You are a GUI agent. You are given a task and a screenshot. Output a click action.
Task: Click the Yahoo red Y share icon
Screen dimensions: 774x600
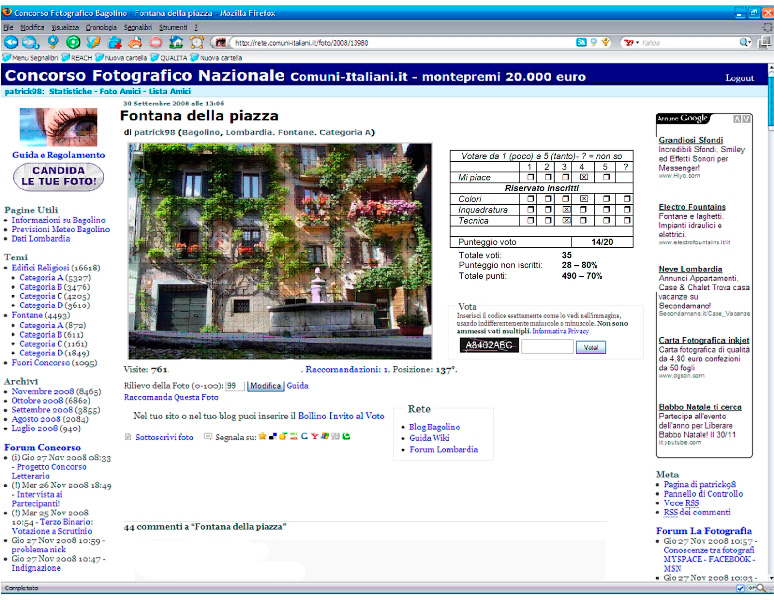[x=314, y=436]
